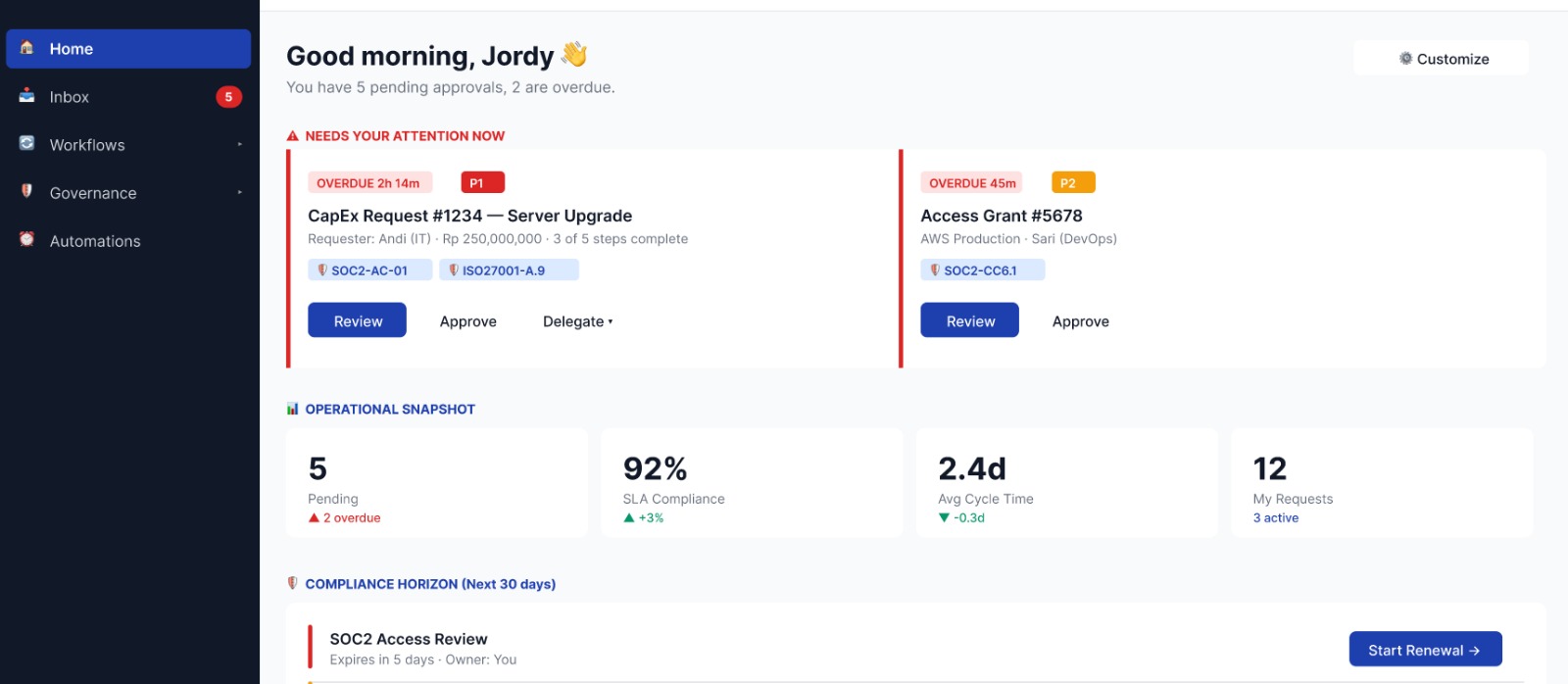Image resolution: width=1568 pixels, height=684 pixels.
Task: Click the shield icon in SOC2-CC6.1 tag
Action: coord(935,269)
